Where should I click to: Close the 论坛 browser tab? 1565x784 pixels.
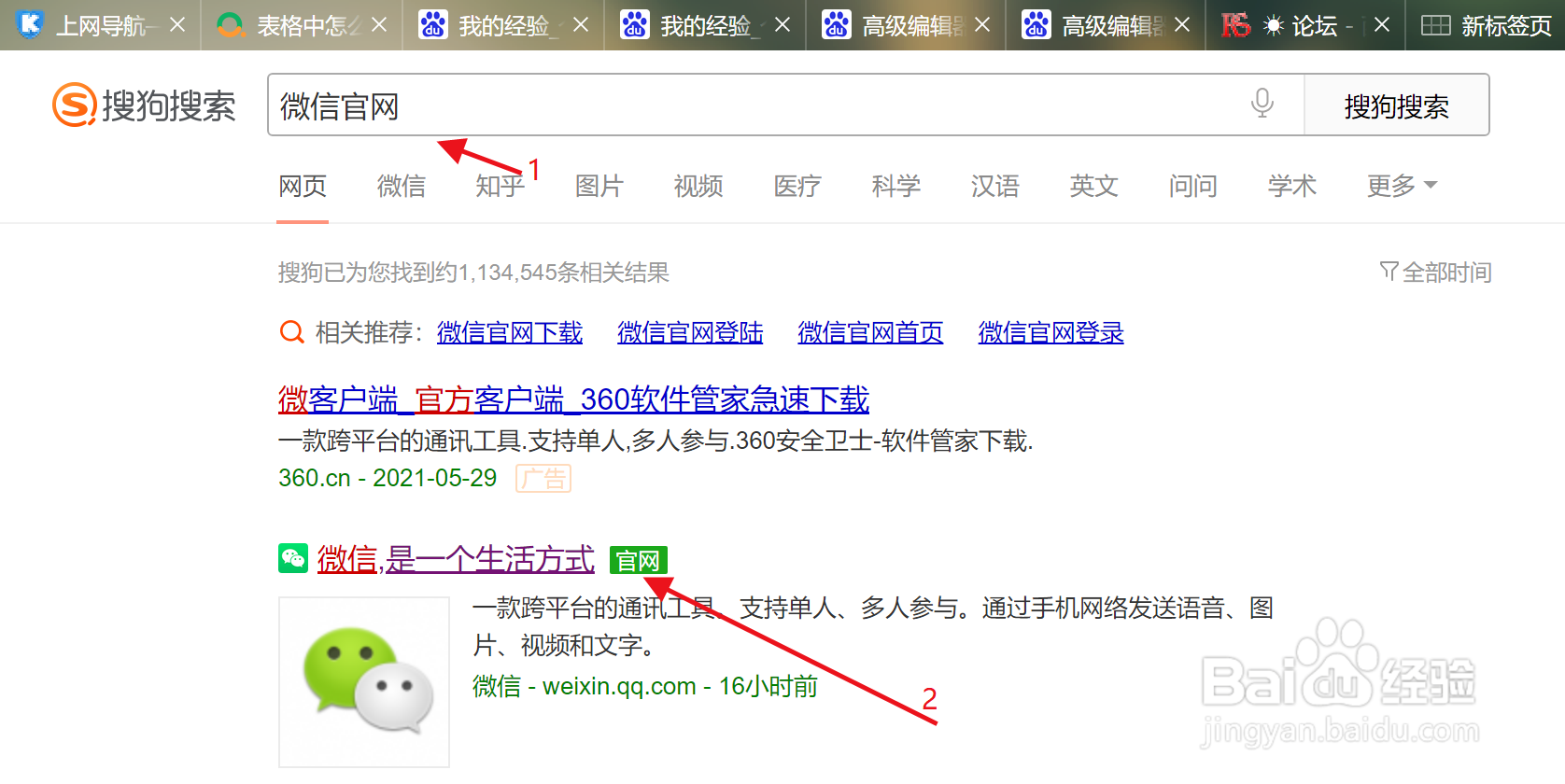coord(1382,24)
